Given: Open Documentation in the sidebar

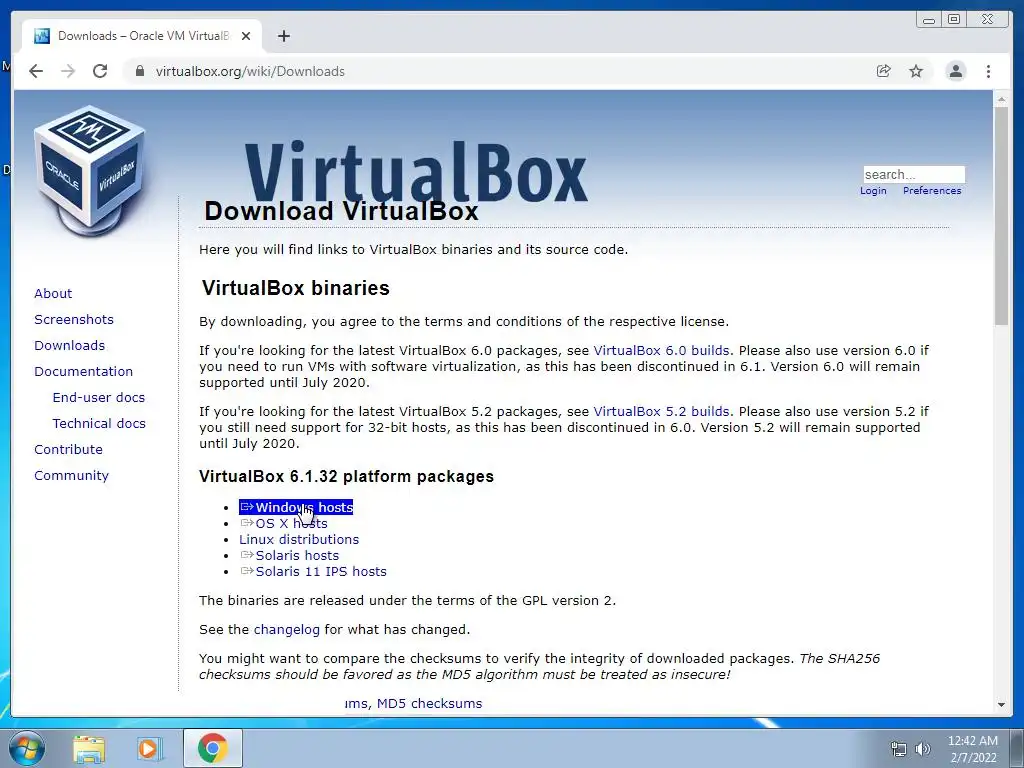Looking at the screenshot, I should [x=84, y=372].
